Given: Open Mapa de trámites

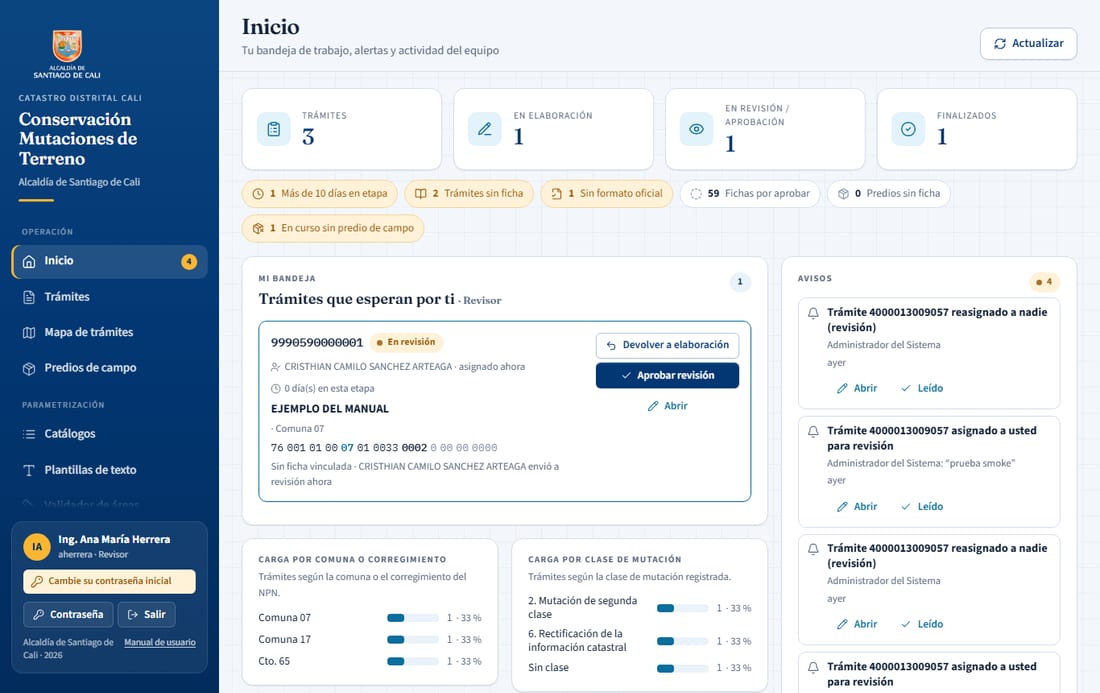Looking at the screenshot, I should pyautogui.click(x=109, y=332).
